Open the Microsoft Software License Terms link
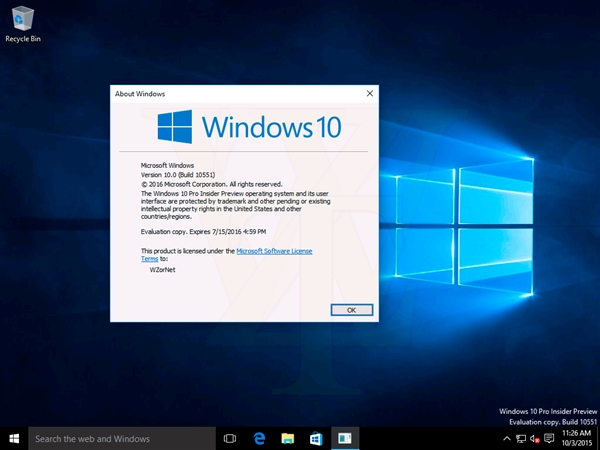Image resolution: width=600 pixels, height=450 pixels. 274,251
